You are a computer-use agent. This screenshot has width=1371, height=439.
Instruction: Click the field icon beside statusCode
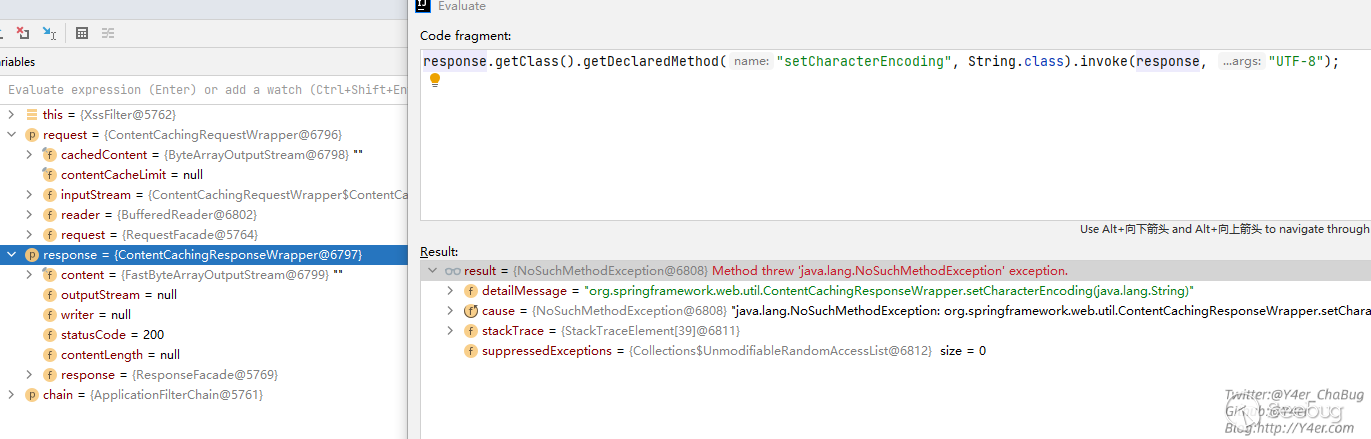(50, 335)
